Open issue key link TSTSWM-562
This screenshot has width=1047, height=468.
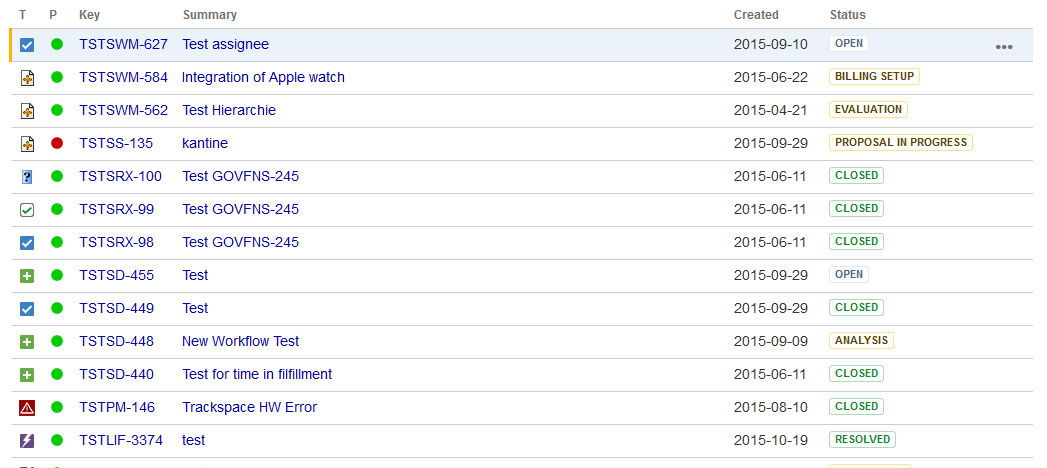pyautogui.click(x=123, y=110)
